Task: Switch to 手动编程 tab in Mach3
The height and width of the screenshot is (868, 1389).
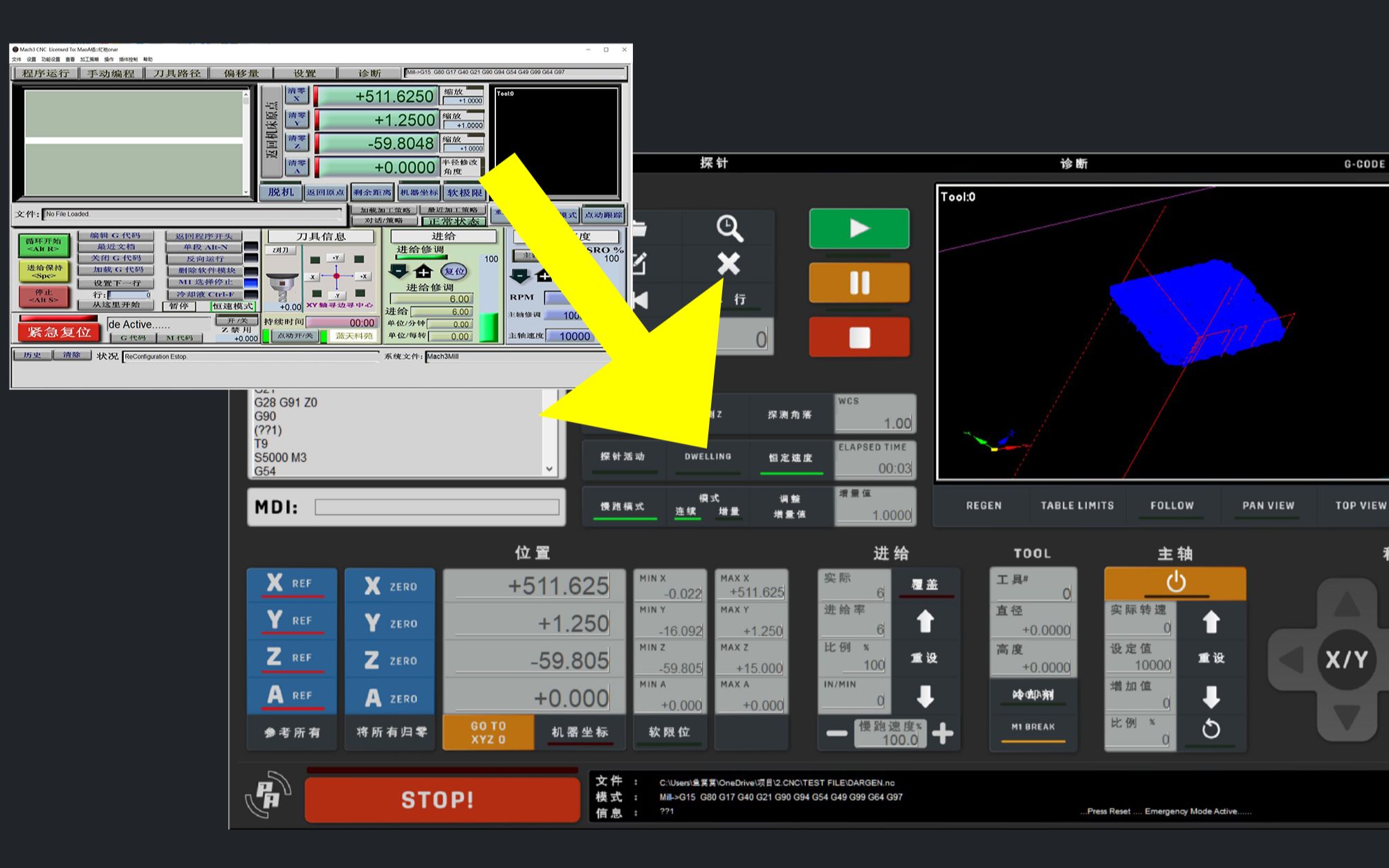Action: pos(111,73)
